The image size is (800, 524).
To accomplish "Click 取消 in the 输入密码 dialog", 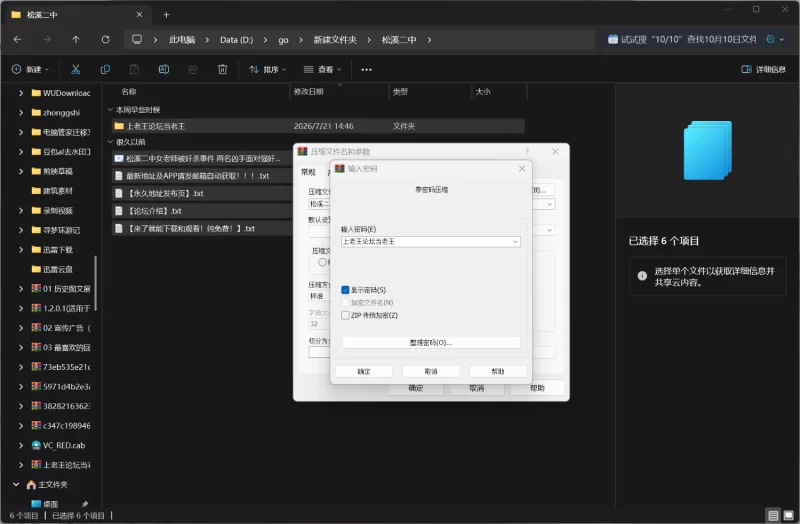I will 431,371.
